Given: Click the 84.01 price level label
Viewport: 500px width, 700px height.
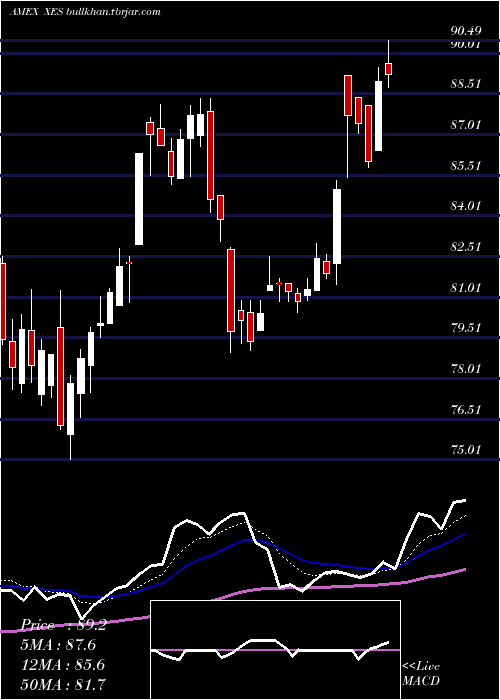Looking at the screenshot, I should click(x=466, y=206).
